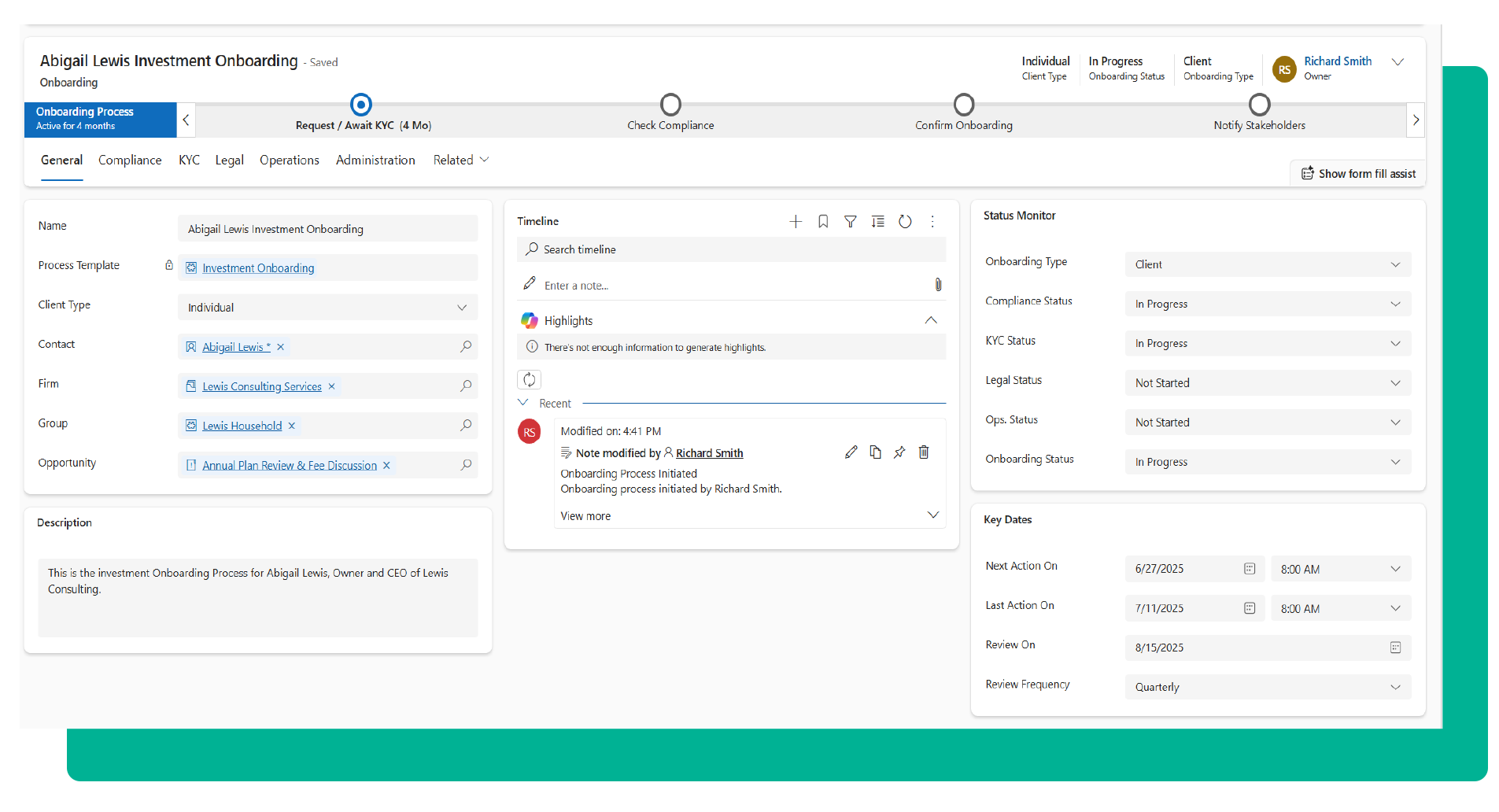Click Show form fill assist button
This screenshot has height=812, width=1499.
tap(1358, 174)
